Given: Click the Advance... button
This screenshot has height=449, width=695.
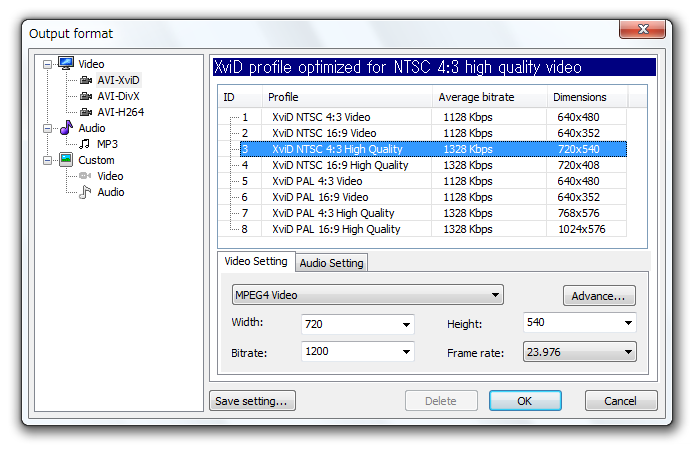Looking at the screenshot, I should click(599, 296).
